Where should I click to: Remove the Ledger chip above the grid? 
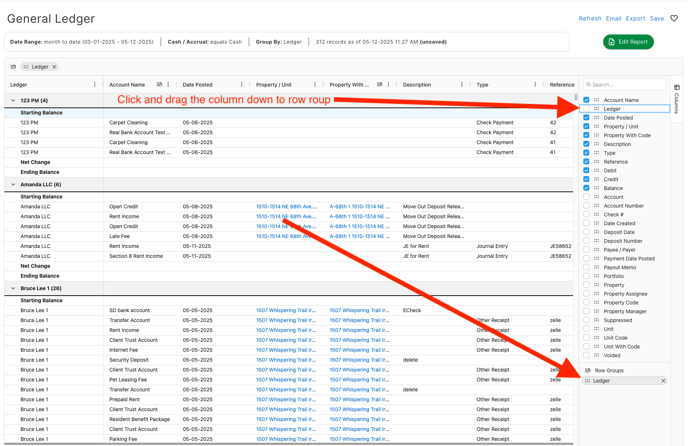(54, 67)
